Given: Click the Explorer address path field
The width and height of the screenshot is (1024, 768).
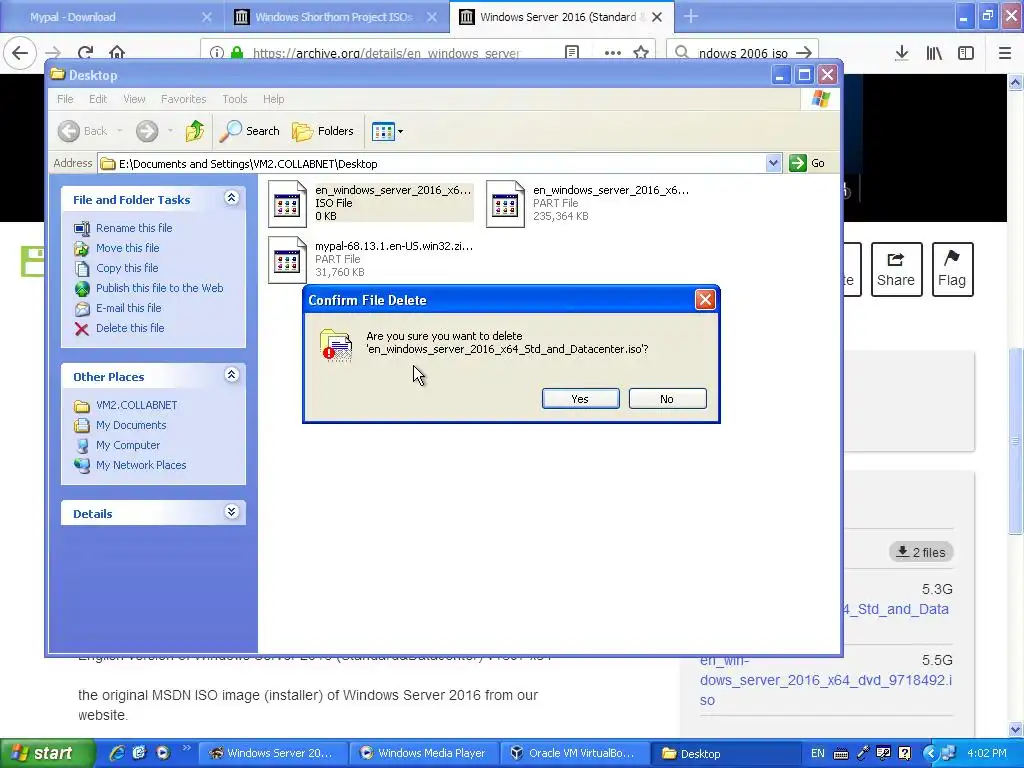Looking at the screenshot, I should pyautogui.click(x=432, y=163).
